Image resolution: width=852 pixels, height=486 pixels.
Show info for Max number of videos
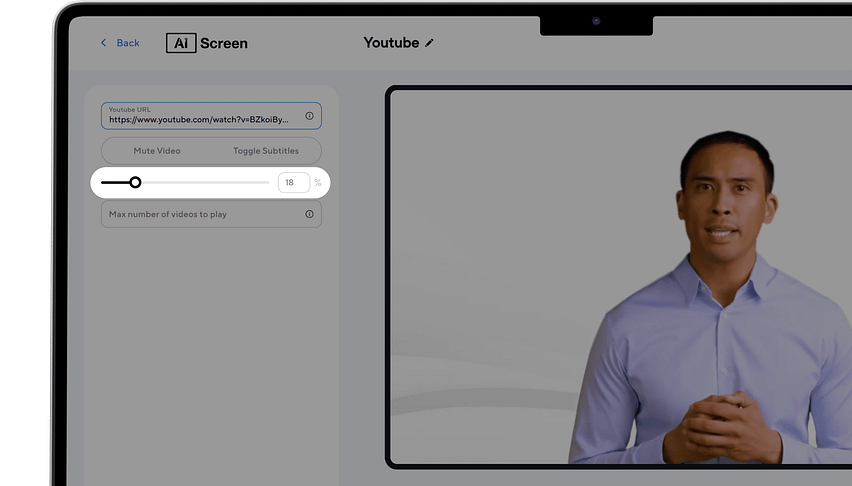point(309,214)
